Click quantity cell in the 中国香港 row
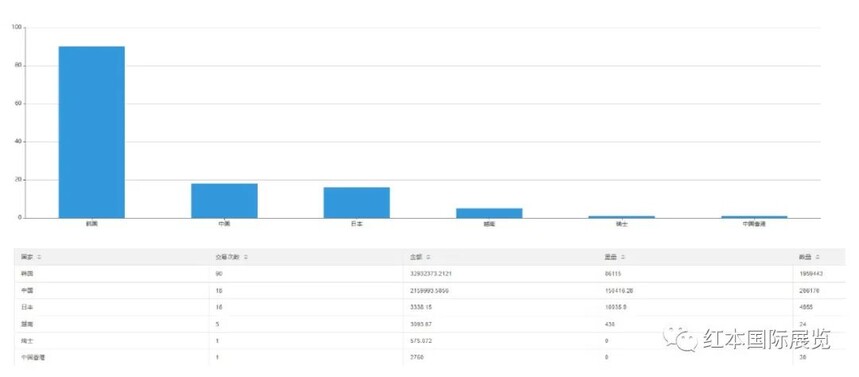The height and width of the screenshot is (377, 859). (x=802, y=357)
